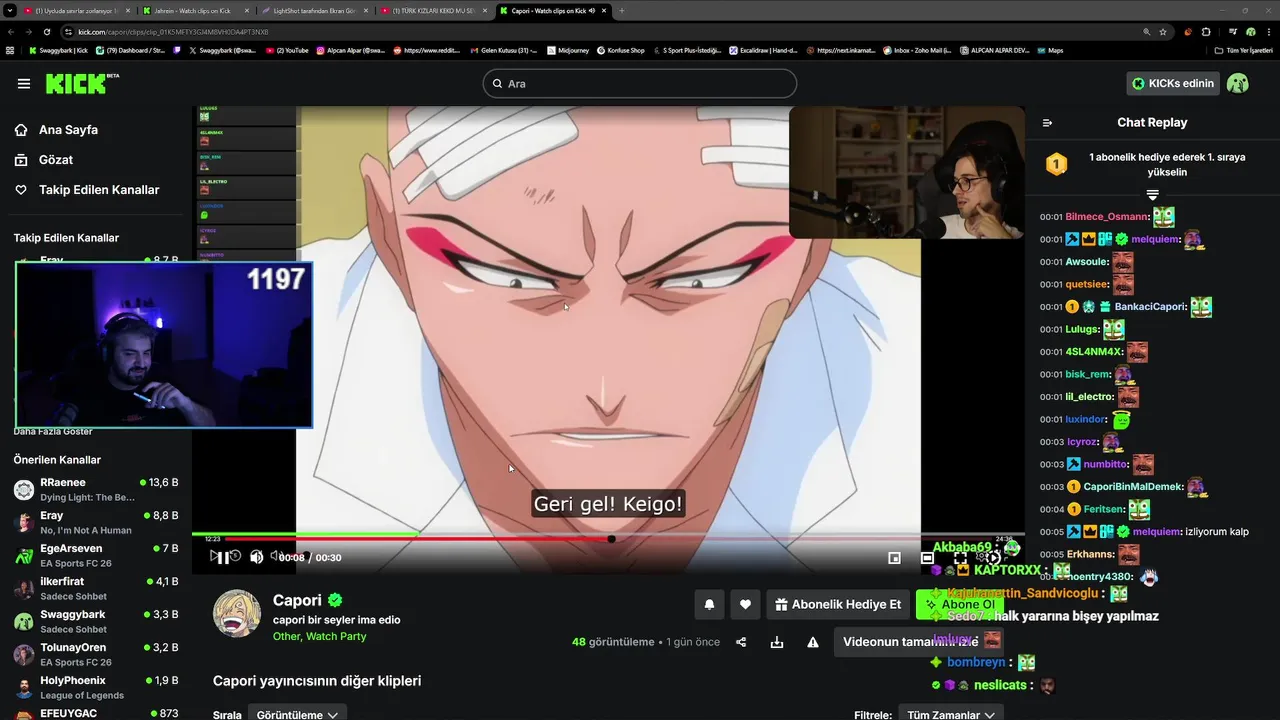Open Inbox - Zoho Mail bookmark

(916, 50)
